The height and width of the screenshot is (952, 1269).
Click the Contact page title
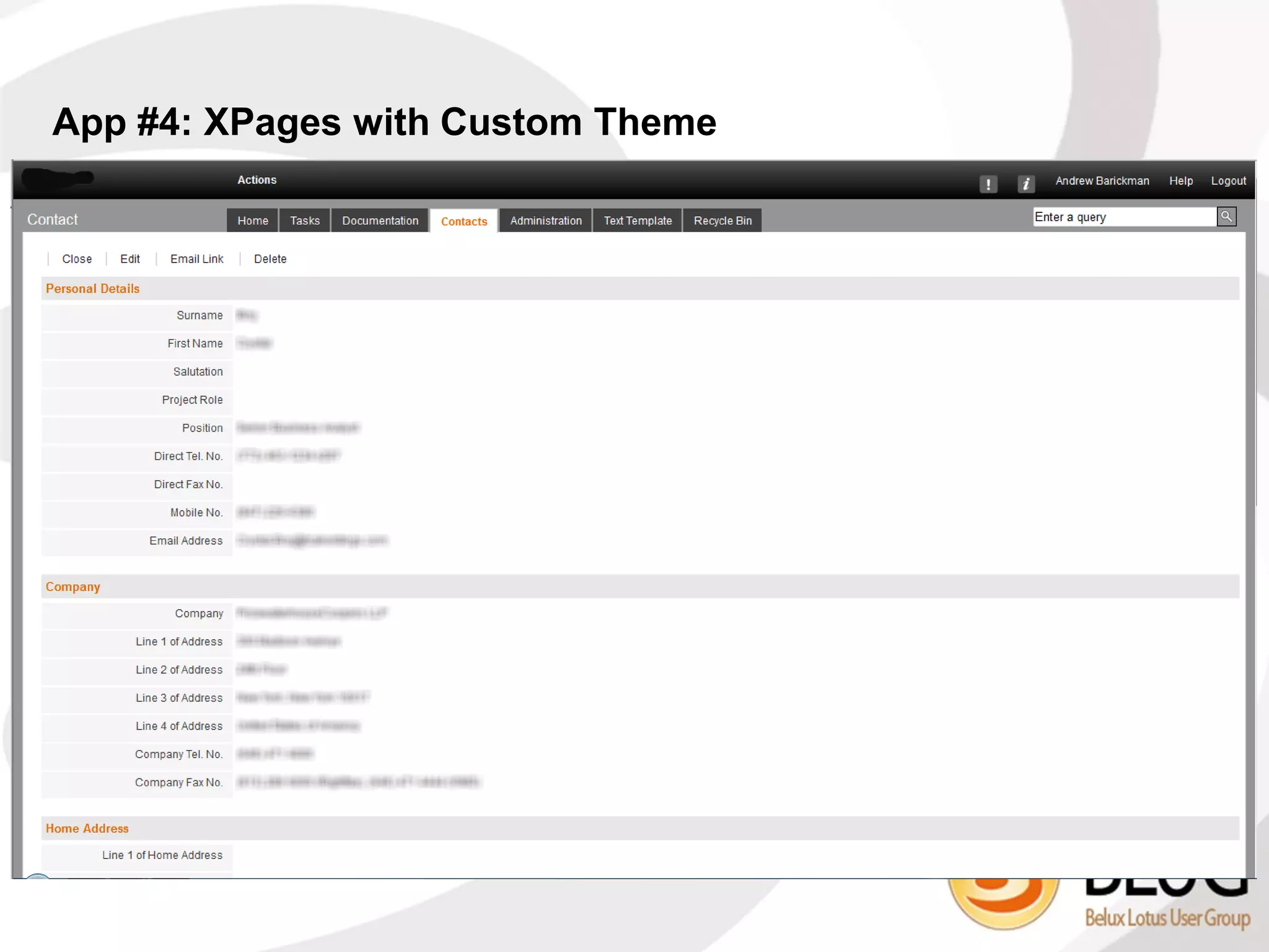tap(53, 219)
